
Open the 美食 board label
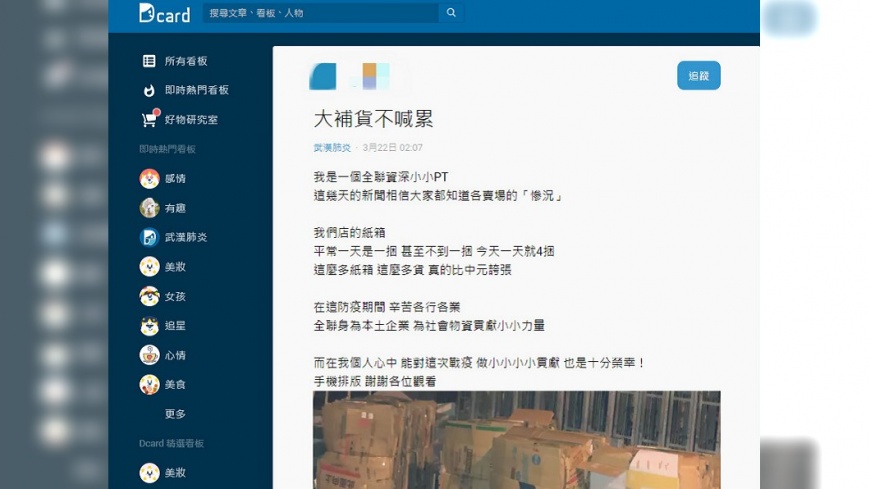tap(175, 385)
